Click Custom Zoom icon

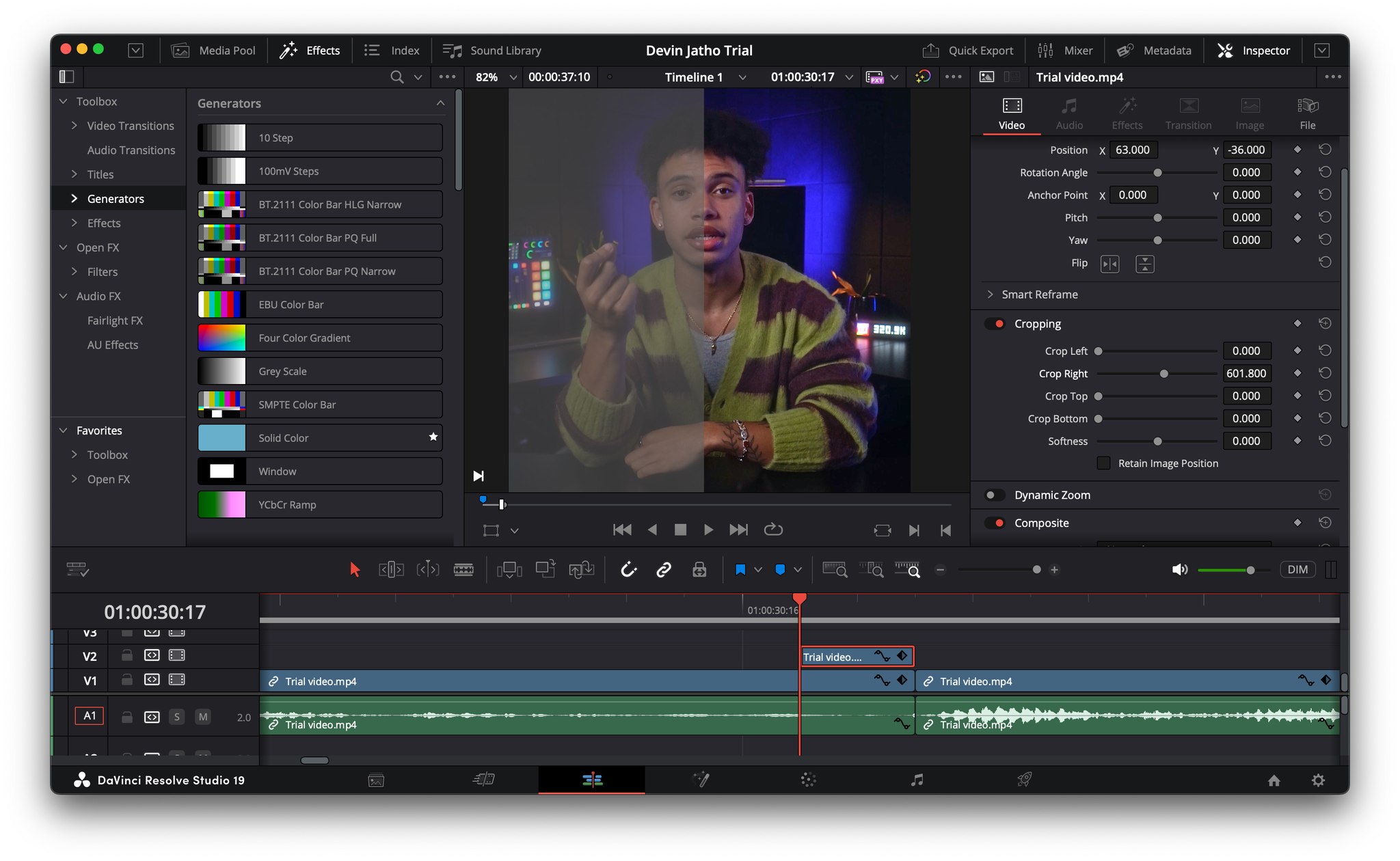908,569
